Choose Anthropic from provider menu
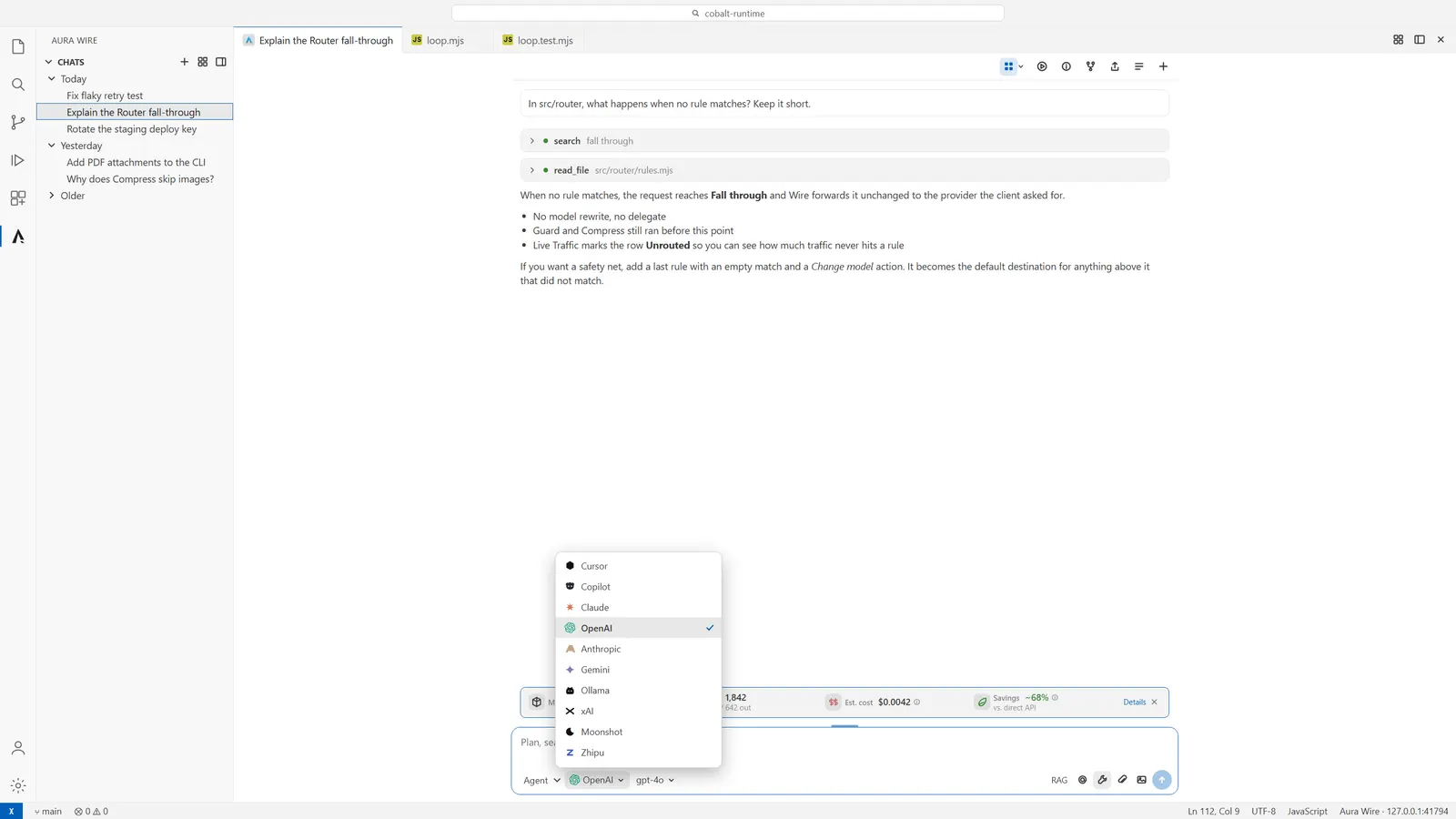This screenshot has height=819, width=1456. point(638,649)
